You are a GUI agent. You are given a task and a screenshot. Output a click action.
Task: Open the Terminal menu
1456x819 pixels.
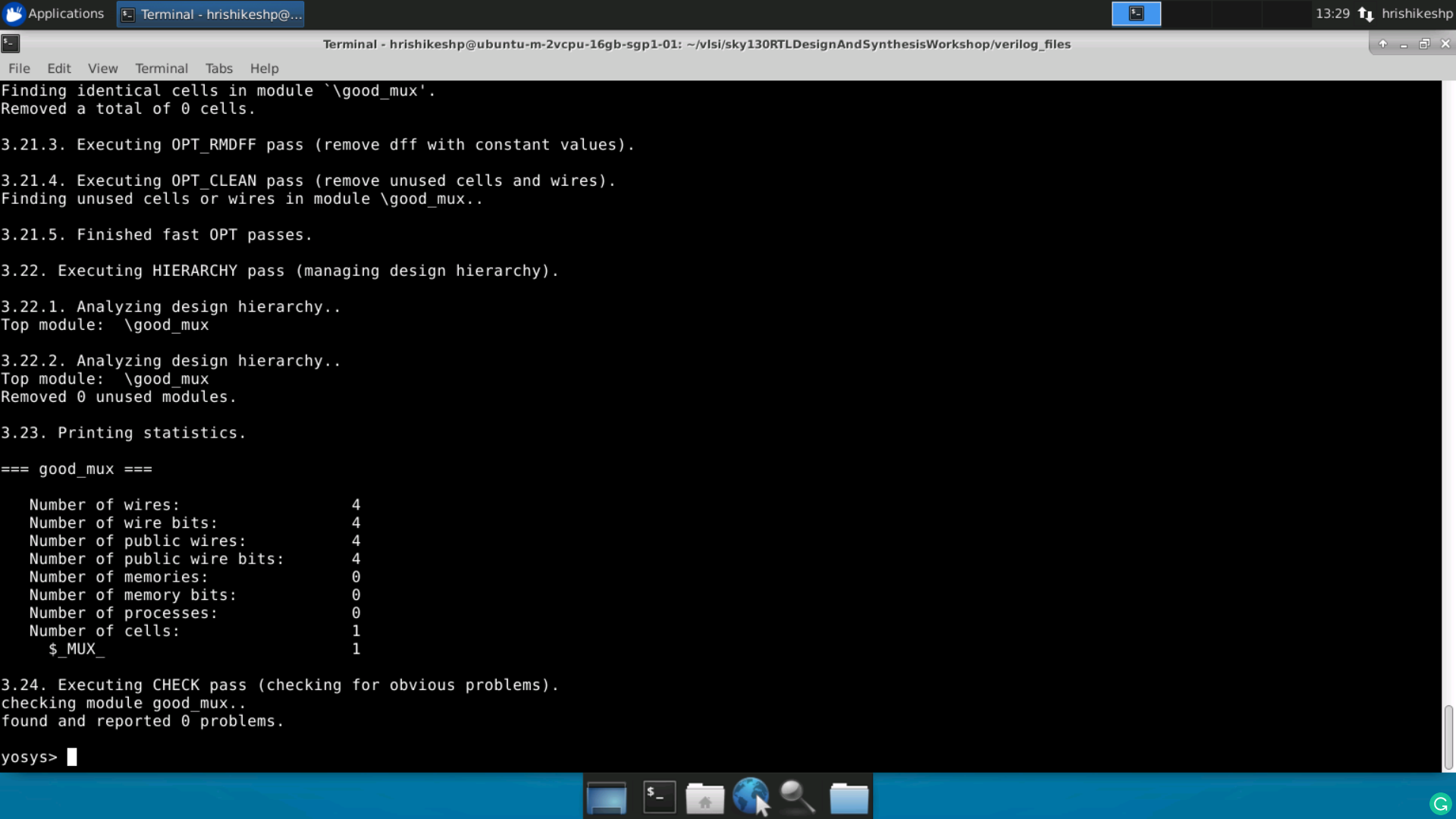tap(161, 68)
